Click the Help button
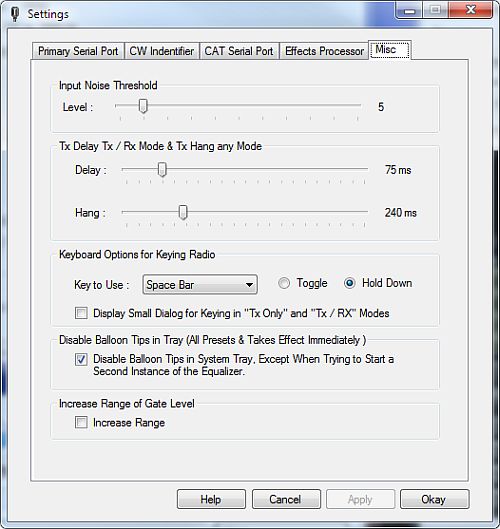500x529 pixels. (x=211, y=499)
